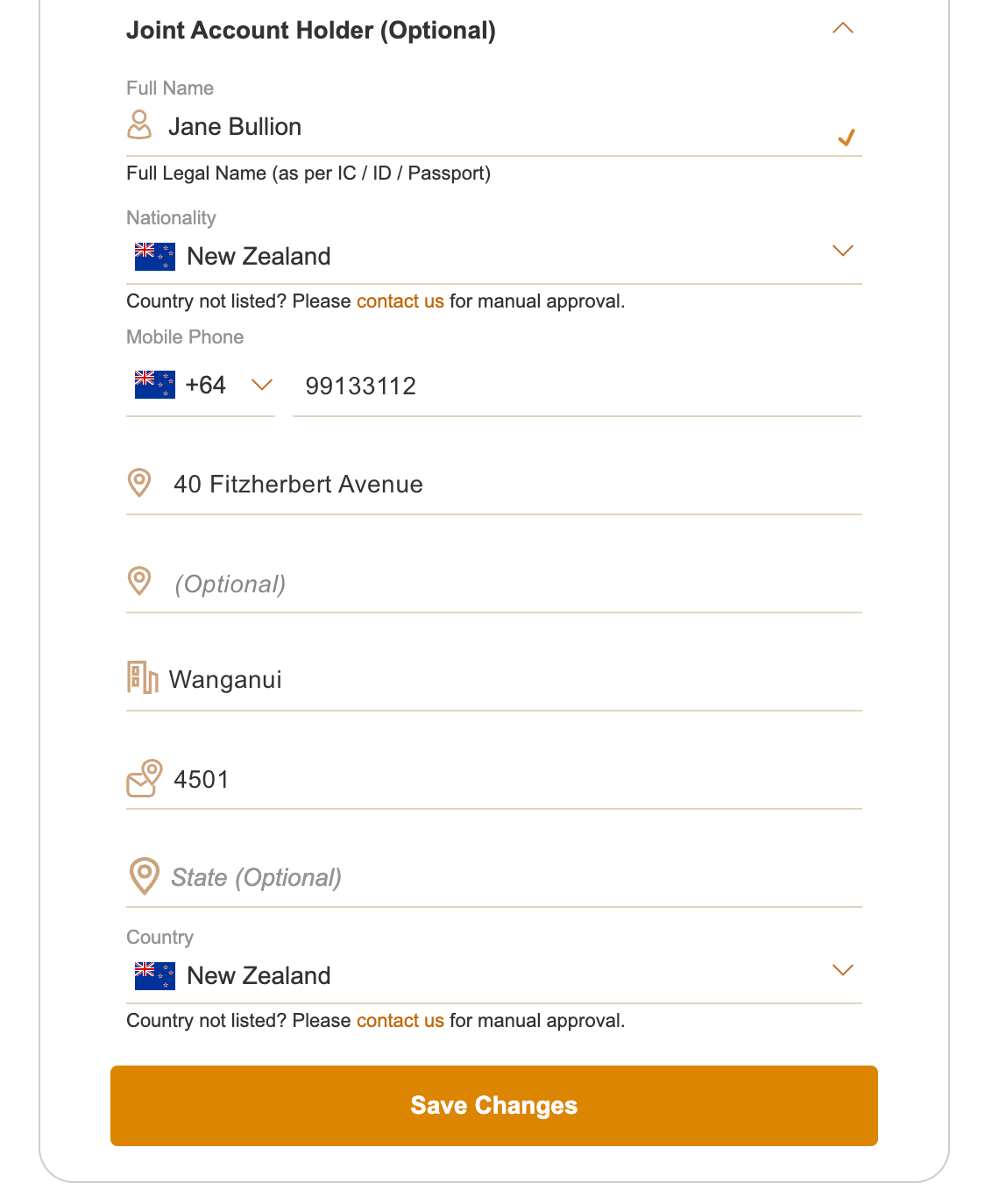Click the orange checkmark in Full Name field
The height and width of the screenshot is (1204, 985).
[x=846, y=138]
